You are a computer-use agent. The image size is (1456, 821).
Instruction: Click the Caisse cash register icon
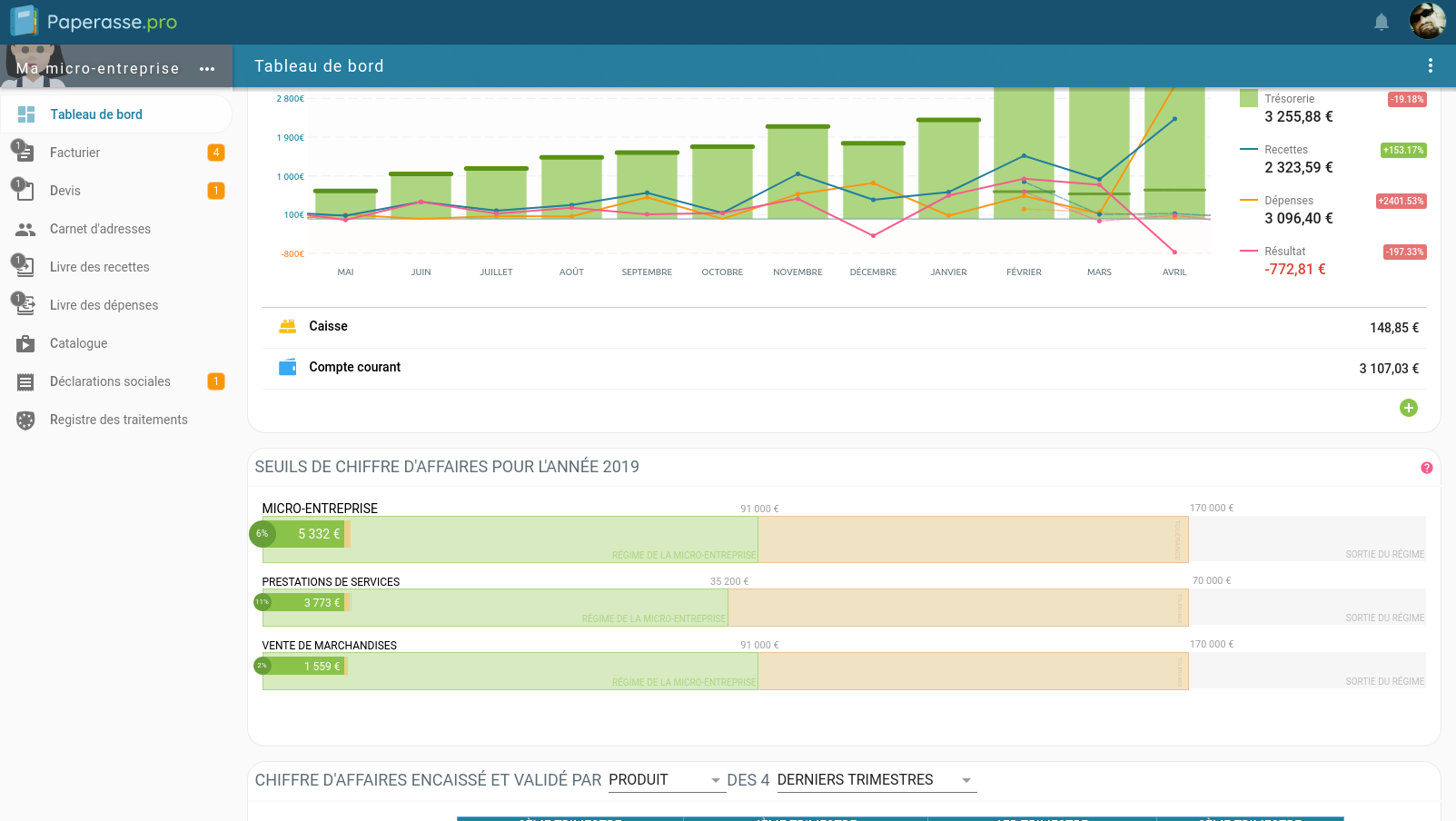[x=287, y=326]
